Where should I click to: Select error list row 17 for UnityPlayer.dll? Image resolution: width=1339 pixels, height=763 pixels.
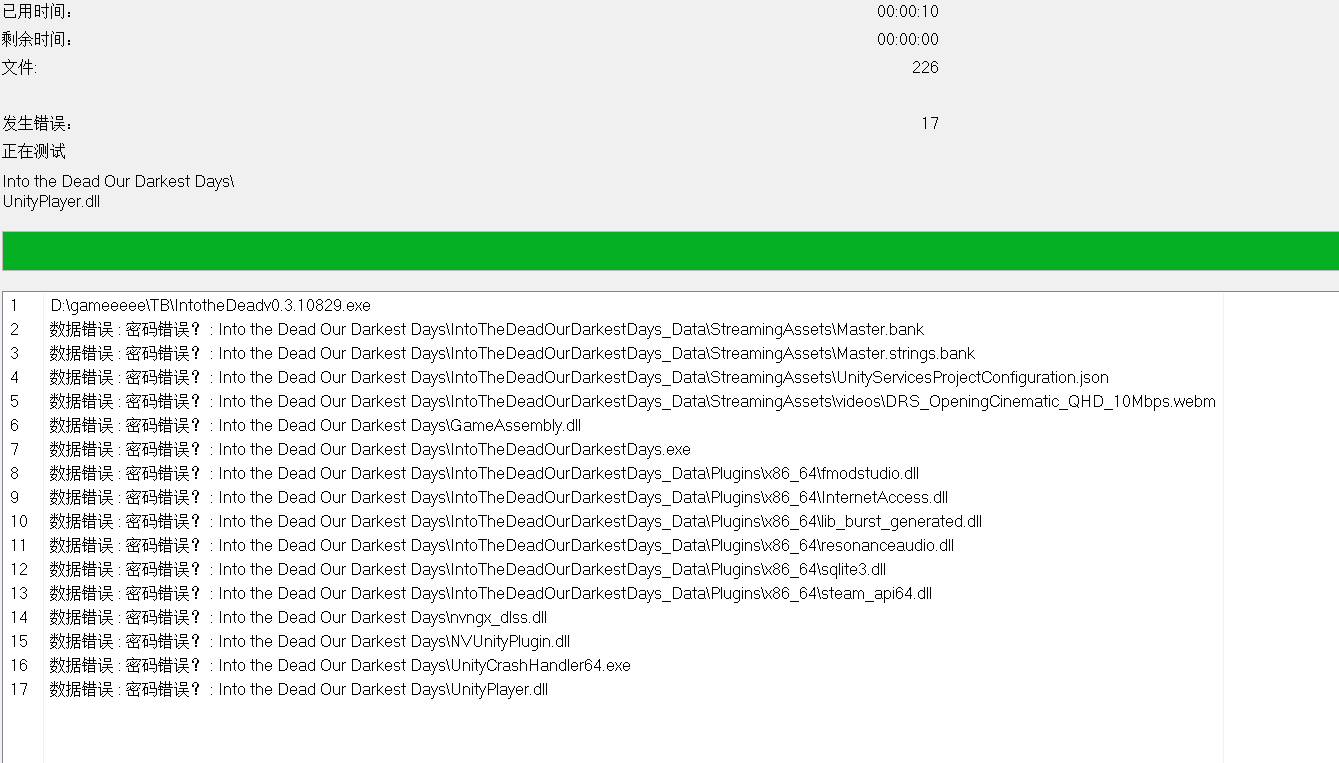299,689
